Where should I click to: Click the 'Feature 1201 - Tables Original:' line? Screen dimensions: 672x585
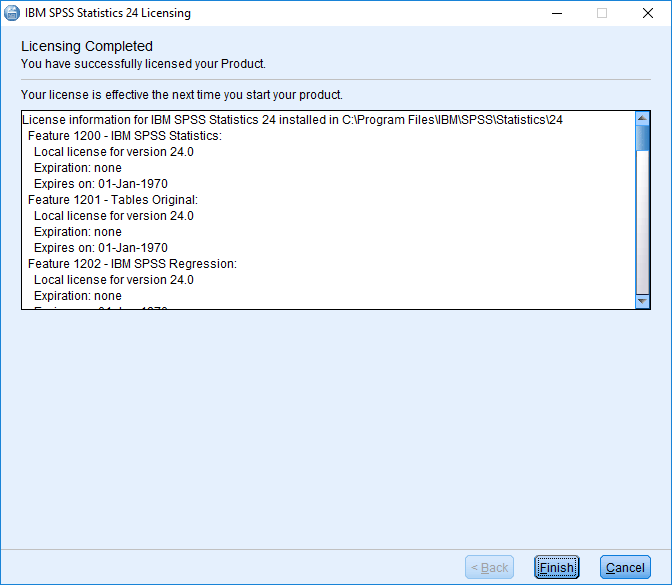(113, 200)
